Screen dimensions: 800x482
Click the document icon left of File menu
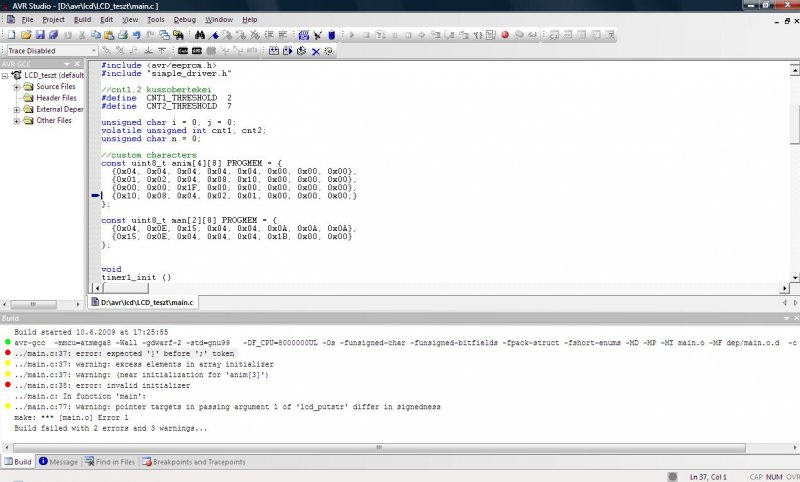(x=11, y=19)
